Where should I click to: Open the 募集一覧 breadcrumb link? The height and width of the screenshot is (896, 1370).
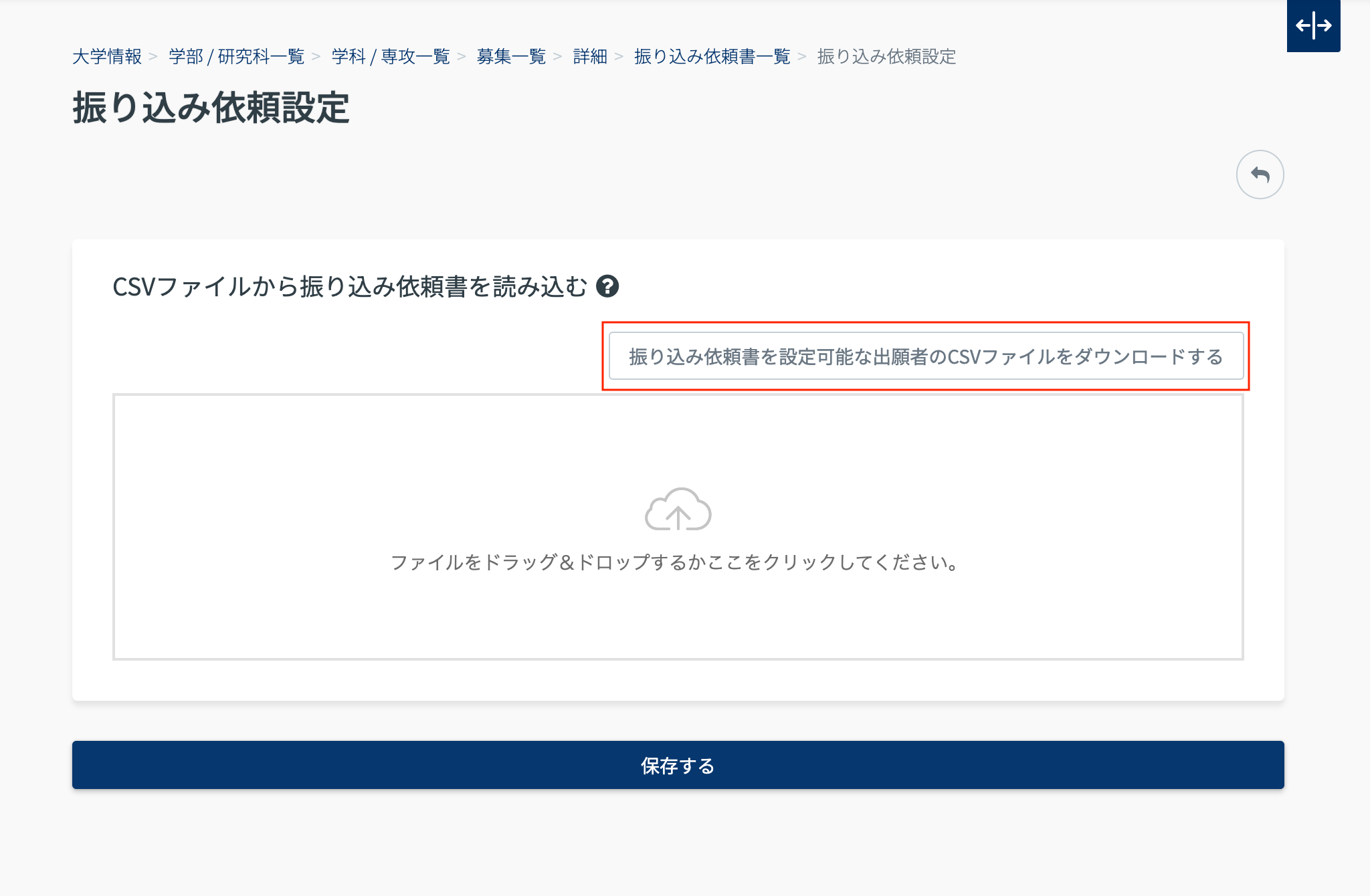pyautogui.click(x=511, y=56)
